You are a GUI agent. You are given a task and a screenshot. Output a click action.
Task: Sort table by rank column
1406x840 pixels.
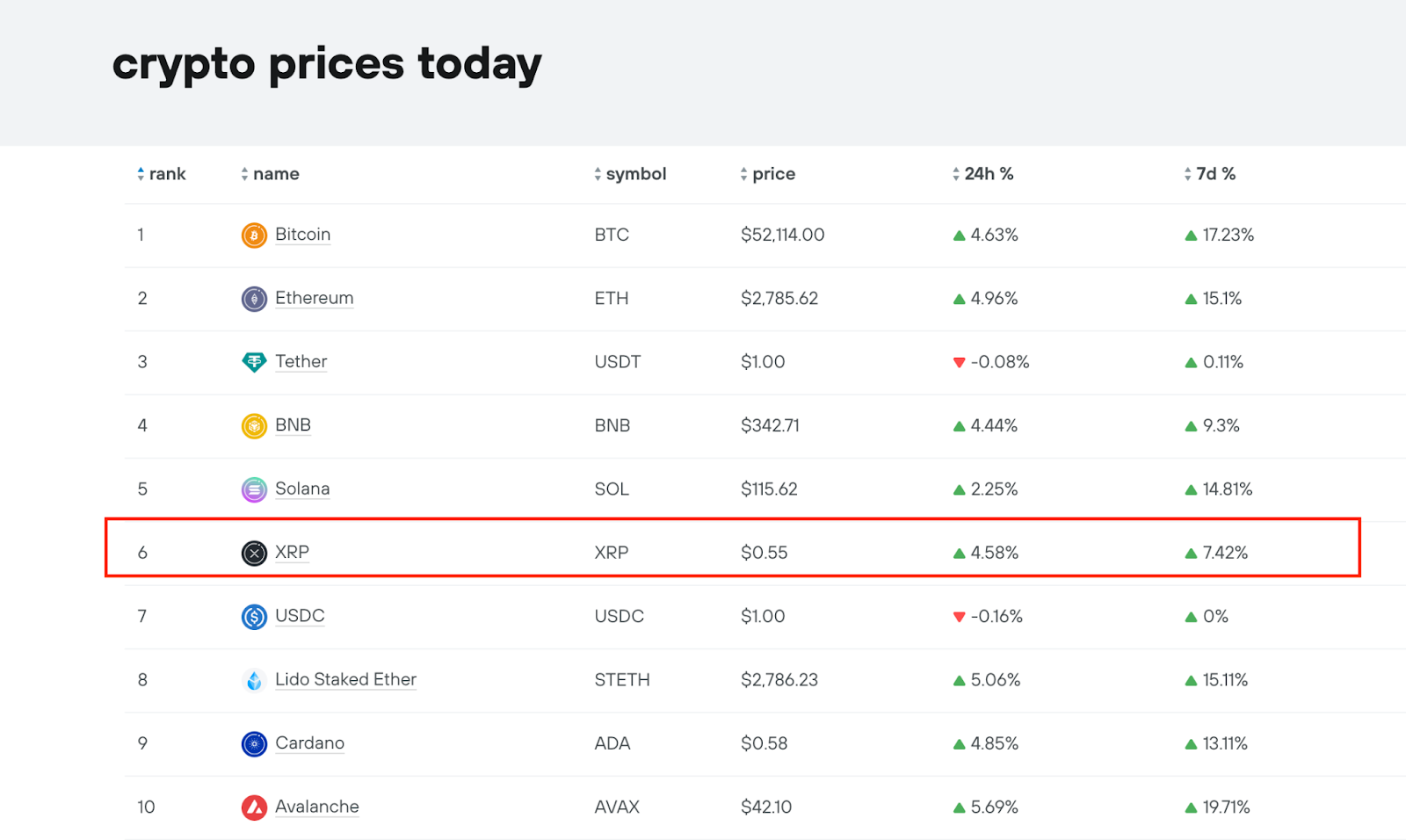161,174
